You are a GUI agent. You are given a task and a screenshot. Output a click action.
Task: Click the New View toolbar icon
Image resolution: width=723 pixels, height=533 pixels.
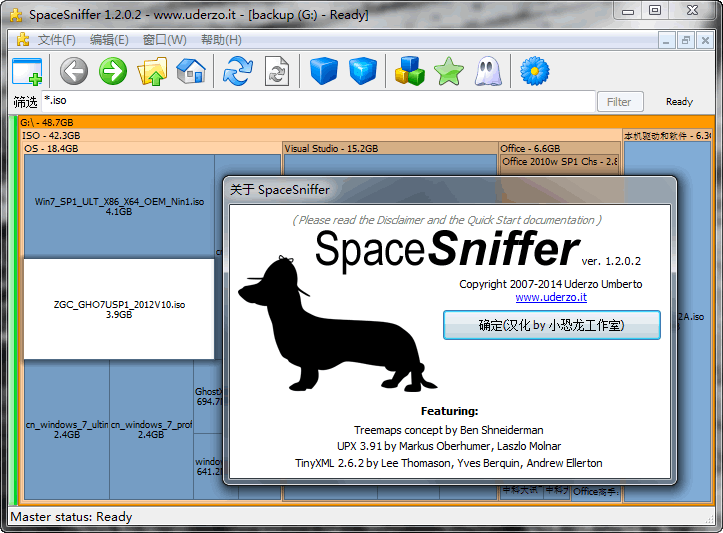[x=27, y=71]
